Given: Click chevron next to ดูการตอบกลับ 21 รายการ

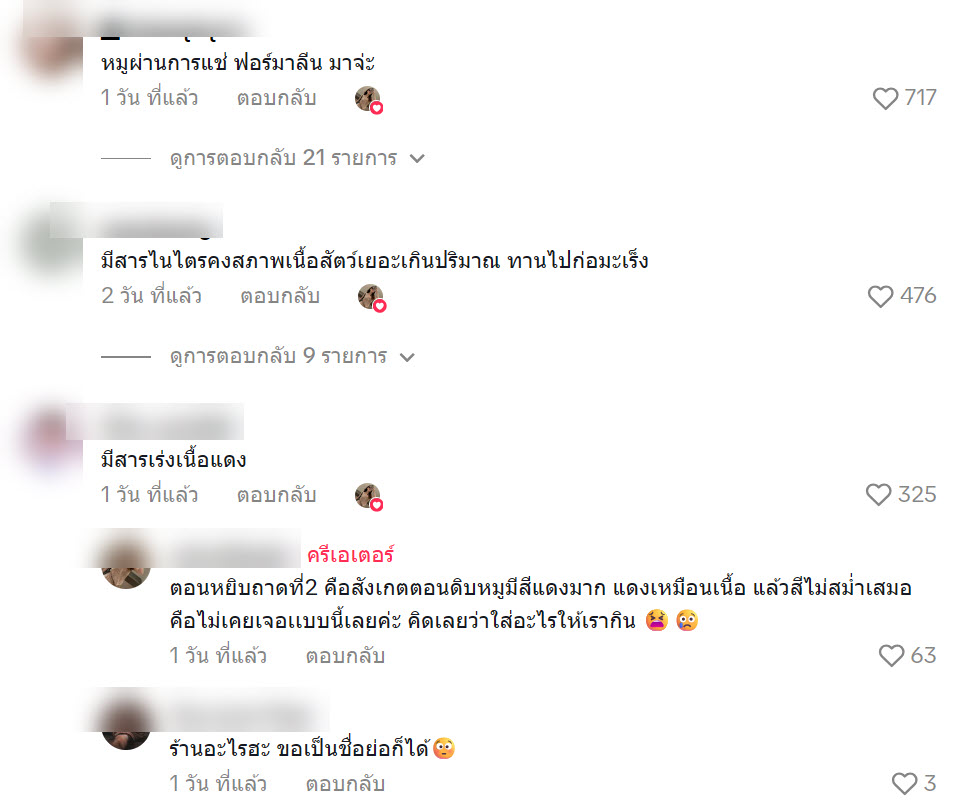Looking at the screenshot, I should [x=417, y=159].
